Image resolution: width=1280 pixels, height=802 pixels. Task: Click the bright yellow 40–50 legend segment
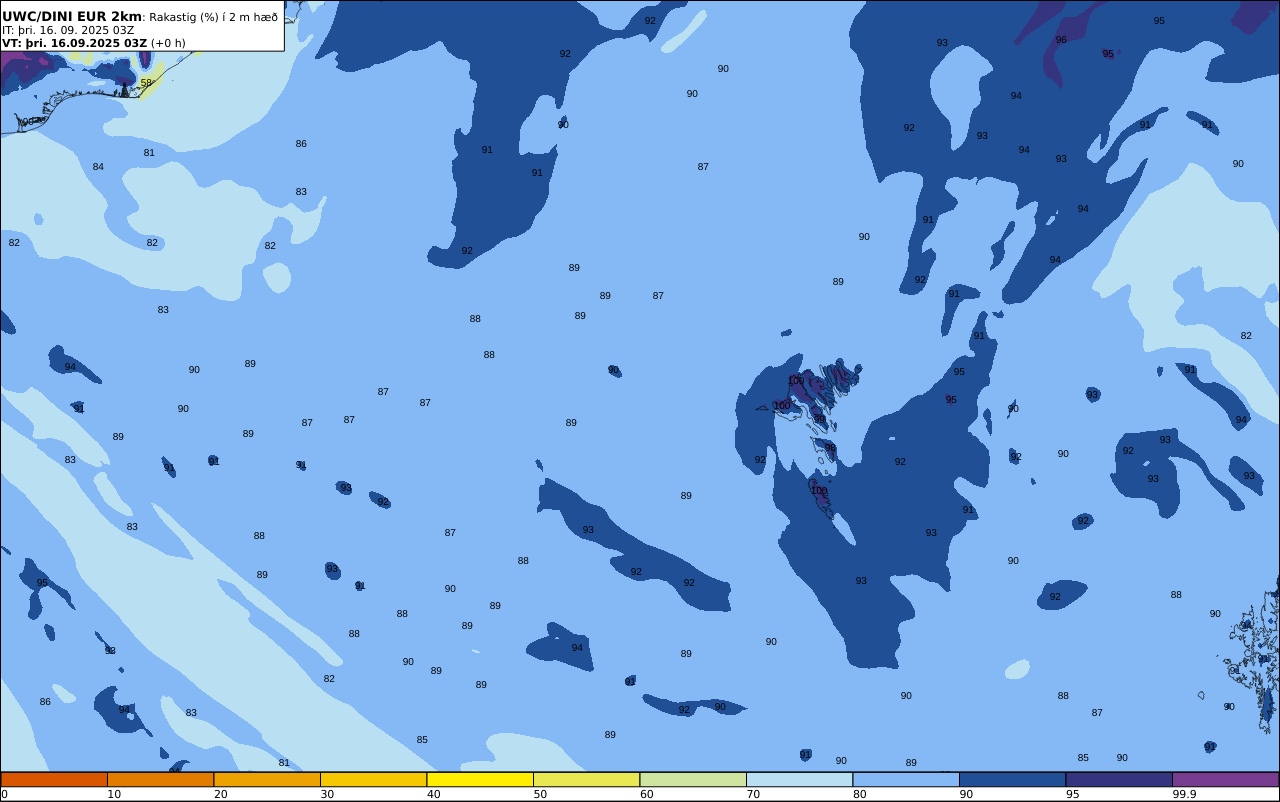[x=480, y=779]
